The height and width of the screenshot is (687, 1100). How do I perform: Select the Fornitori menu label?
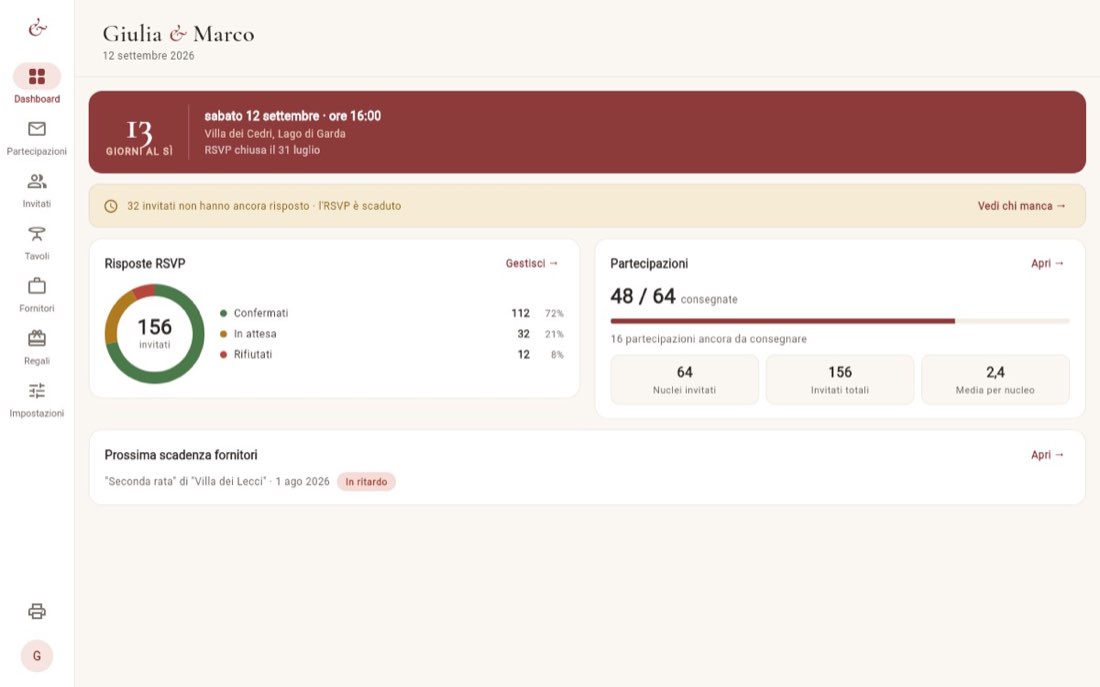coord(37,308)
